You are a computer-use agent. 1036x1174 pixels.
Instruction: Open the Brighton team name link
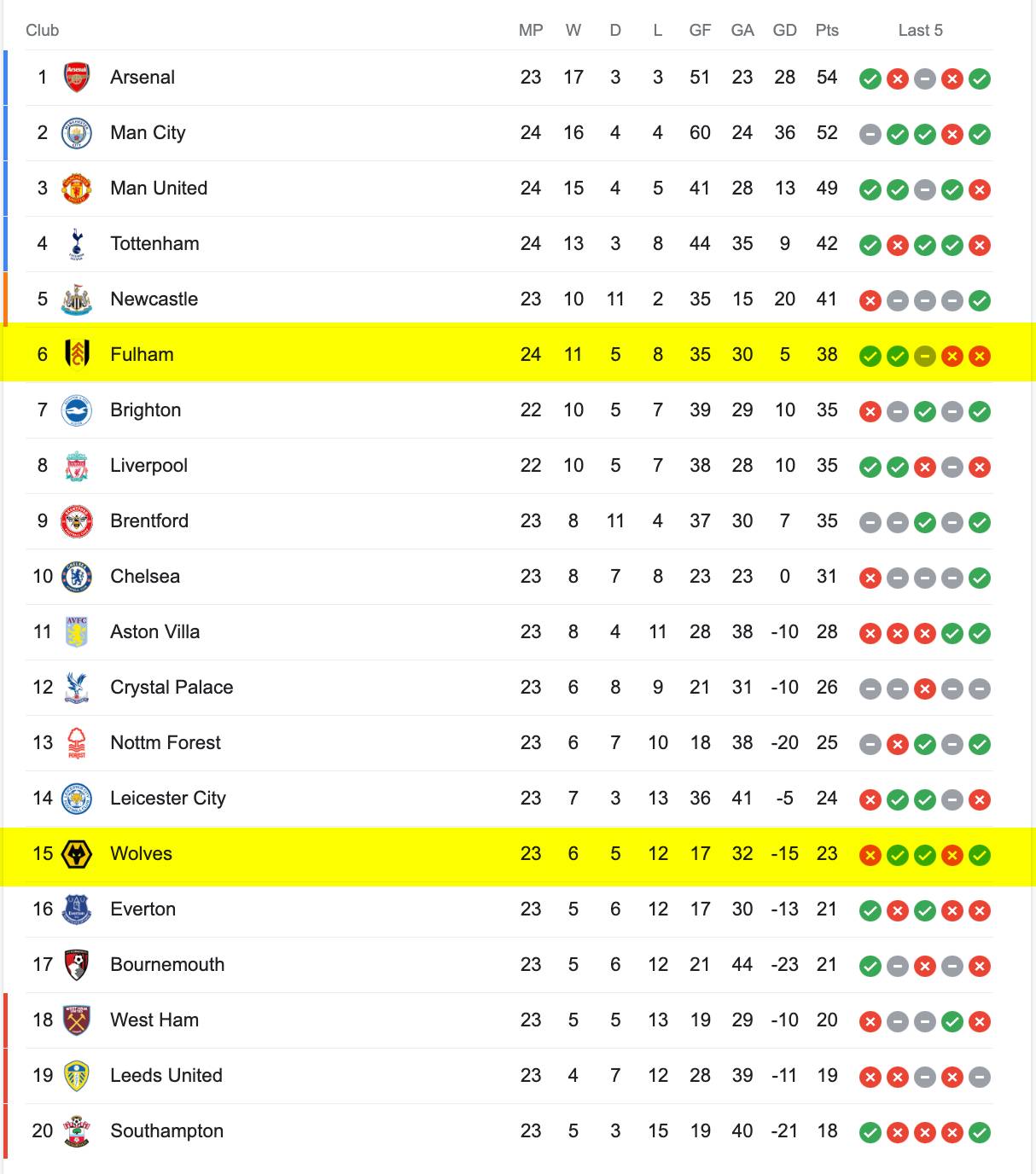(x=146, y=410)
